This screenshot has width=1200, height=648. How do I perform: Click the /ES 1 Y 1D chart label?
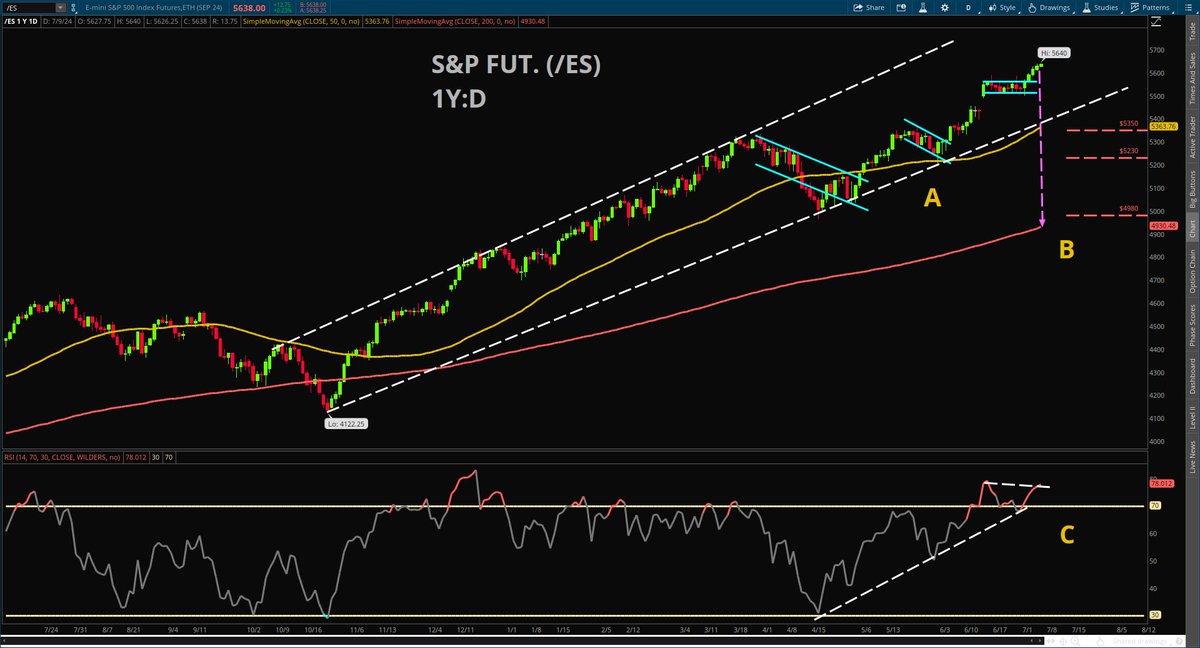(x=22, y=20)
